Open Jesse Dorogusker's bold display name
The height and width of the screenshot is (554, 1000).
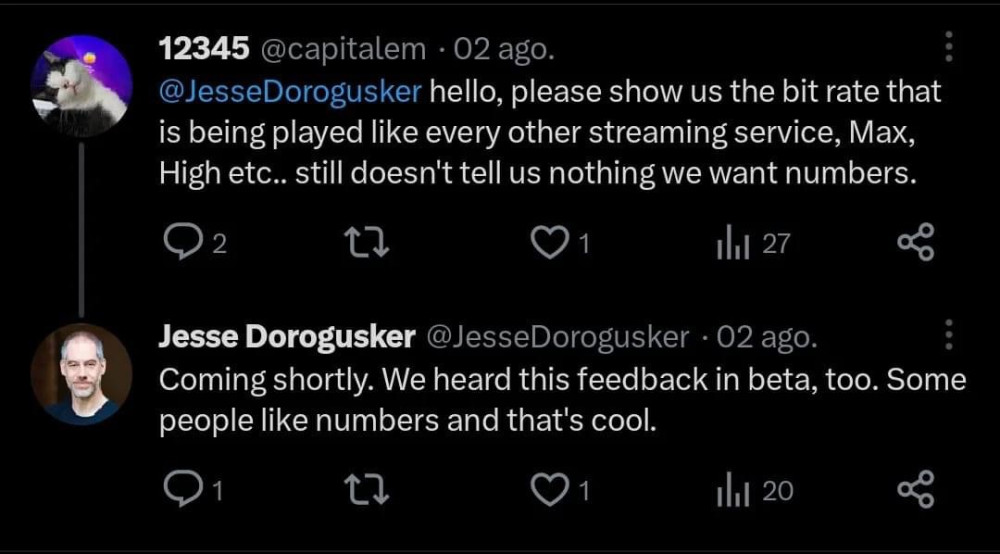pos(287,338)
